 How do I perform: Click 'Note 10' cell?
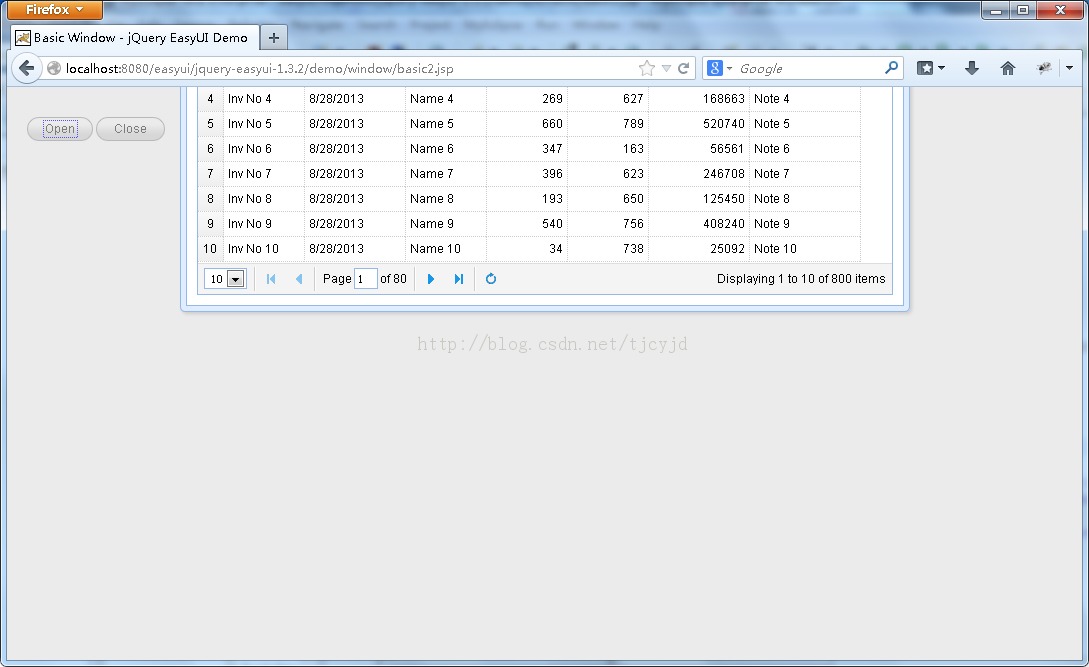click(805, 249)
